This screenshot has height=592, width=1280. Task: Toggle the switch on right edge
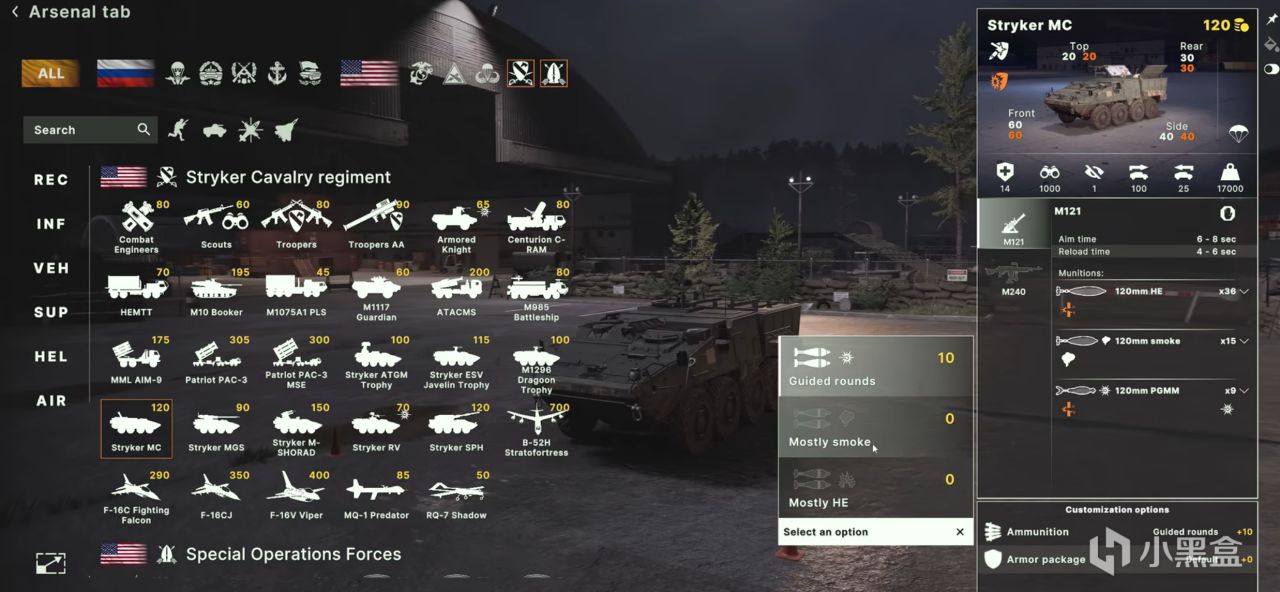[x=1271, y=69]
